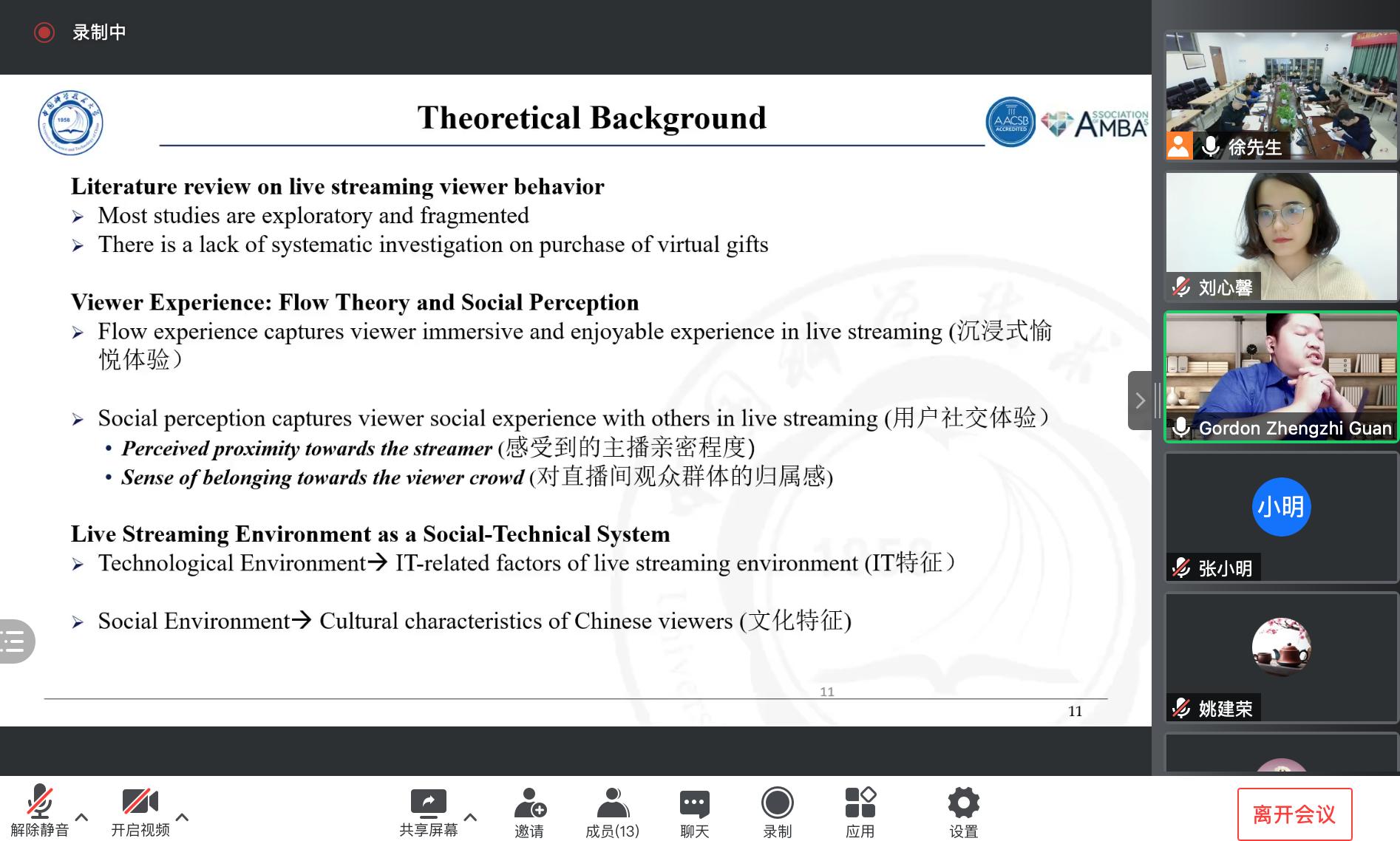The width and height of the screenshot is (1400, 841).
Task: Click the red 录制中 recording indicator
Action: 44,33
